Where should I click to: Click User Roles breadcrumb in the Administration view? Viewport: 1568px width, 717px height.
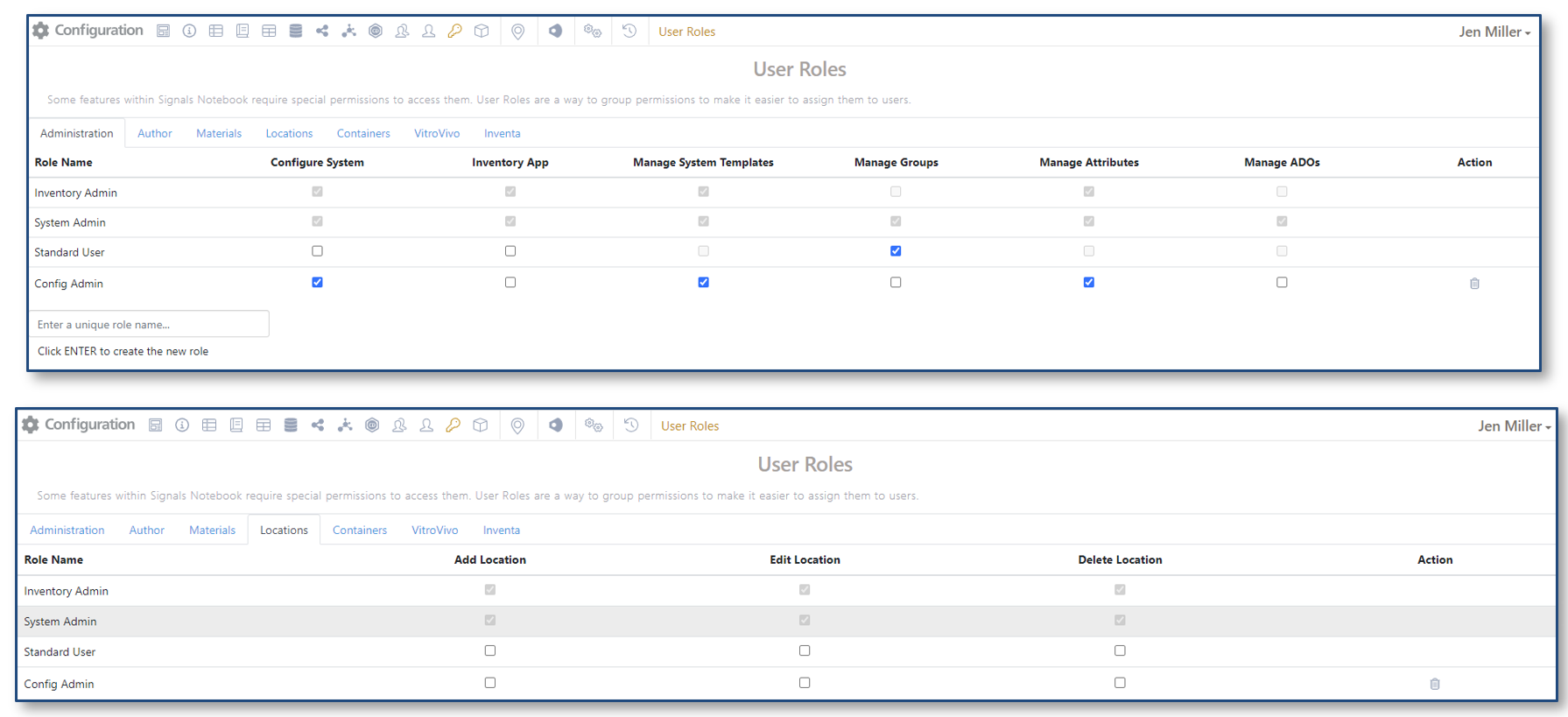pos(687,32)
